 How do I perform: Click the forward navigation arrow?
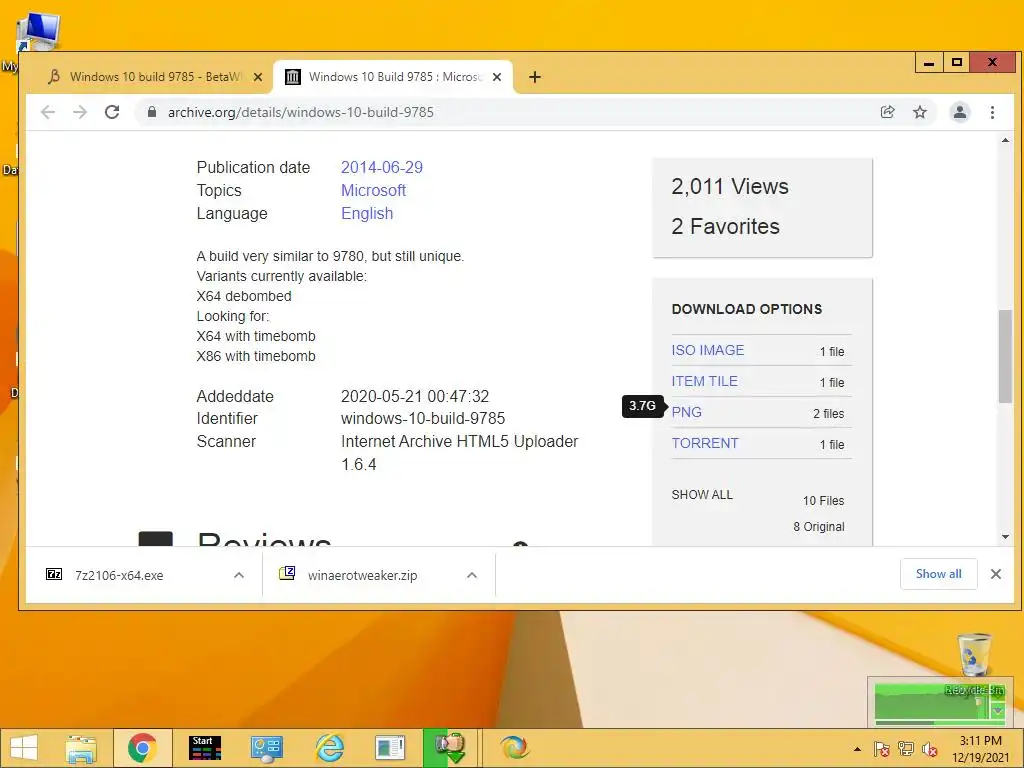click(x=80, y=112)
